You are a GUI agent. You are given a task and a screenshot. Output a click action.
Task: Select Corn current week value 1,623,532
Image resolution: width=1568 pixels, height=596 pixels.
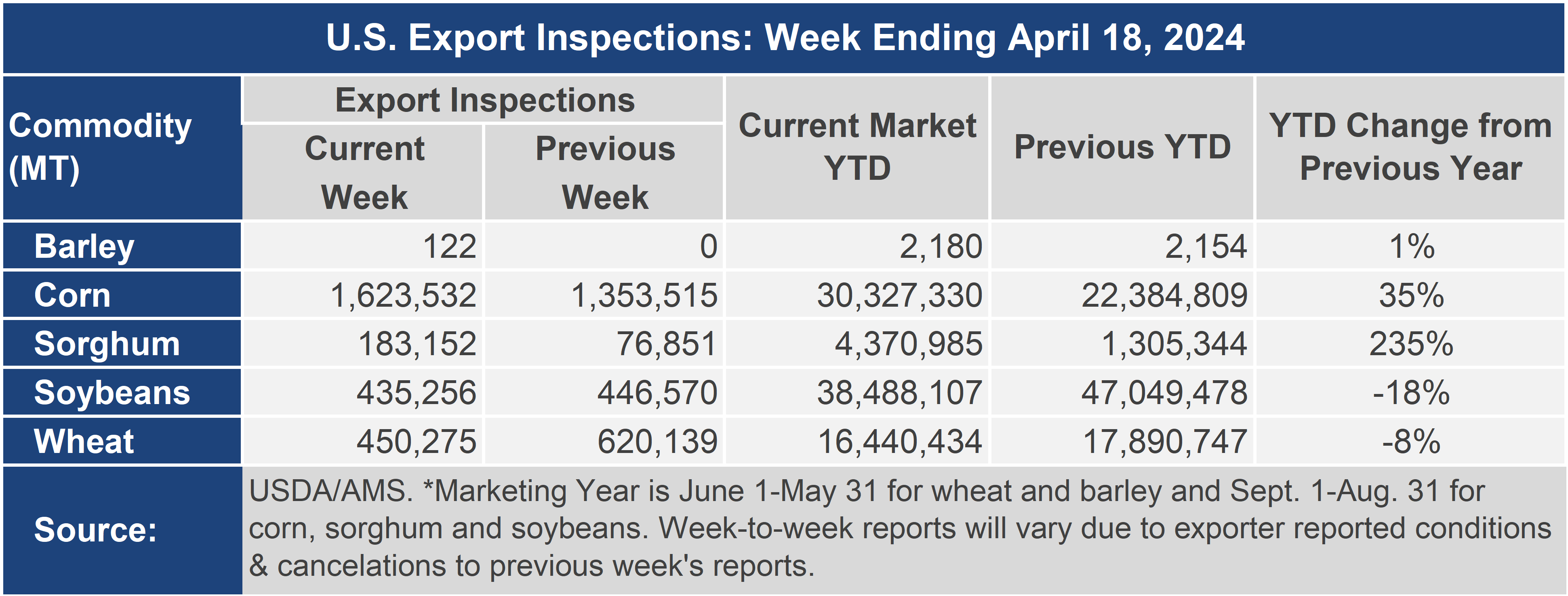click(403, 295)
